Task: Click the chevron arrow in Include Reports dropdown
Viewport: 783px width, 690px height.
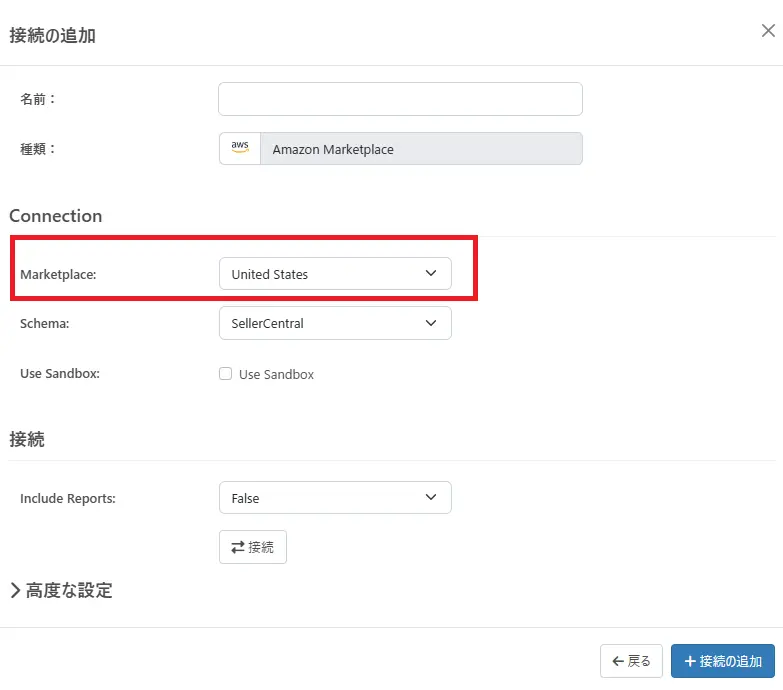Action: click(431, 497)
